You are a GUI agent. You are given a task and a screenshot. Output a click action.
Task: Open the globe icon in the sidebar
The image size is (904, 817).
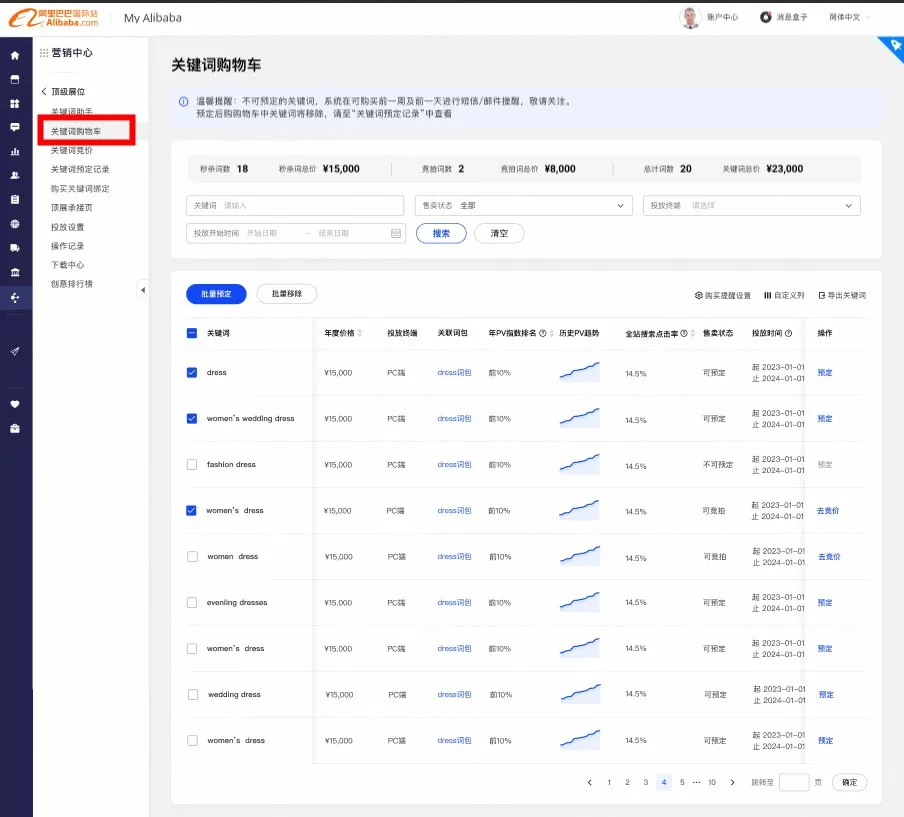point(15,224)
